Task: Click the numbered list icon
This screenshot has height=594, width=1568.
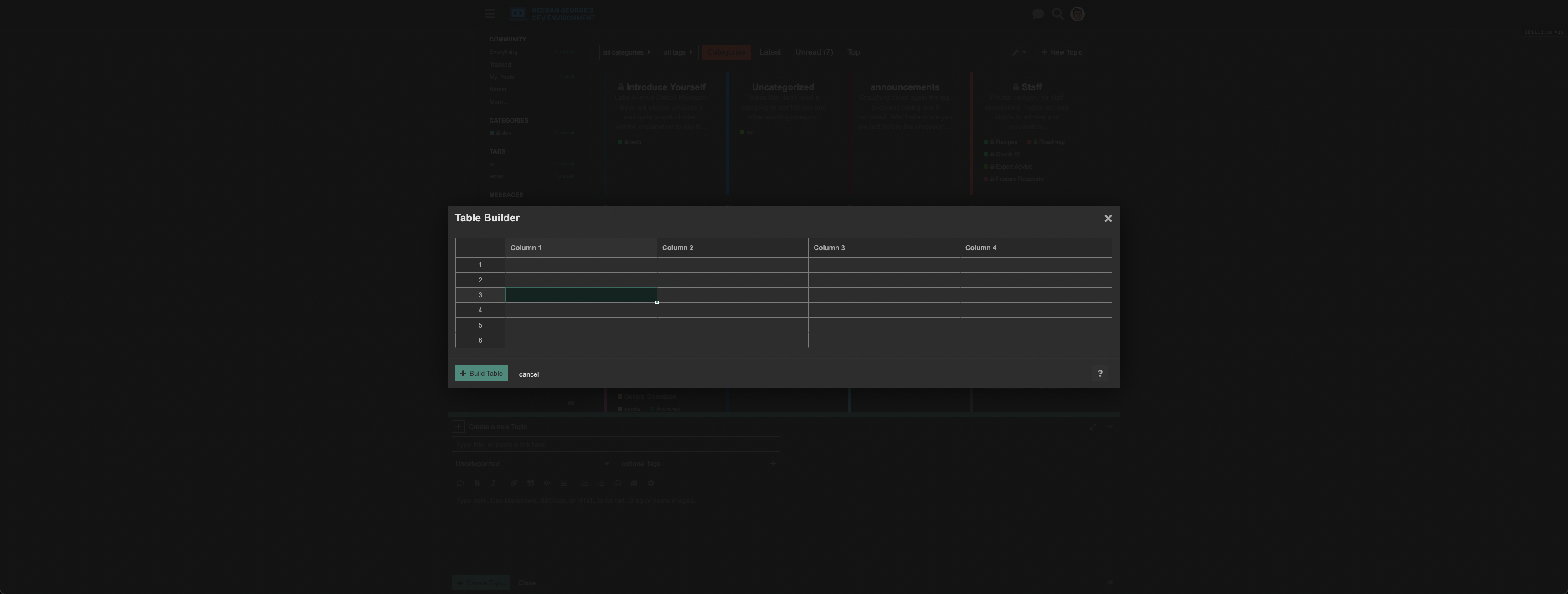Action: click(x=602, y=483)
